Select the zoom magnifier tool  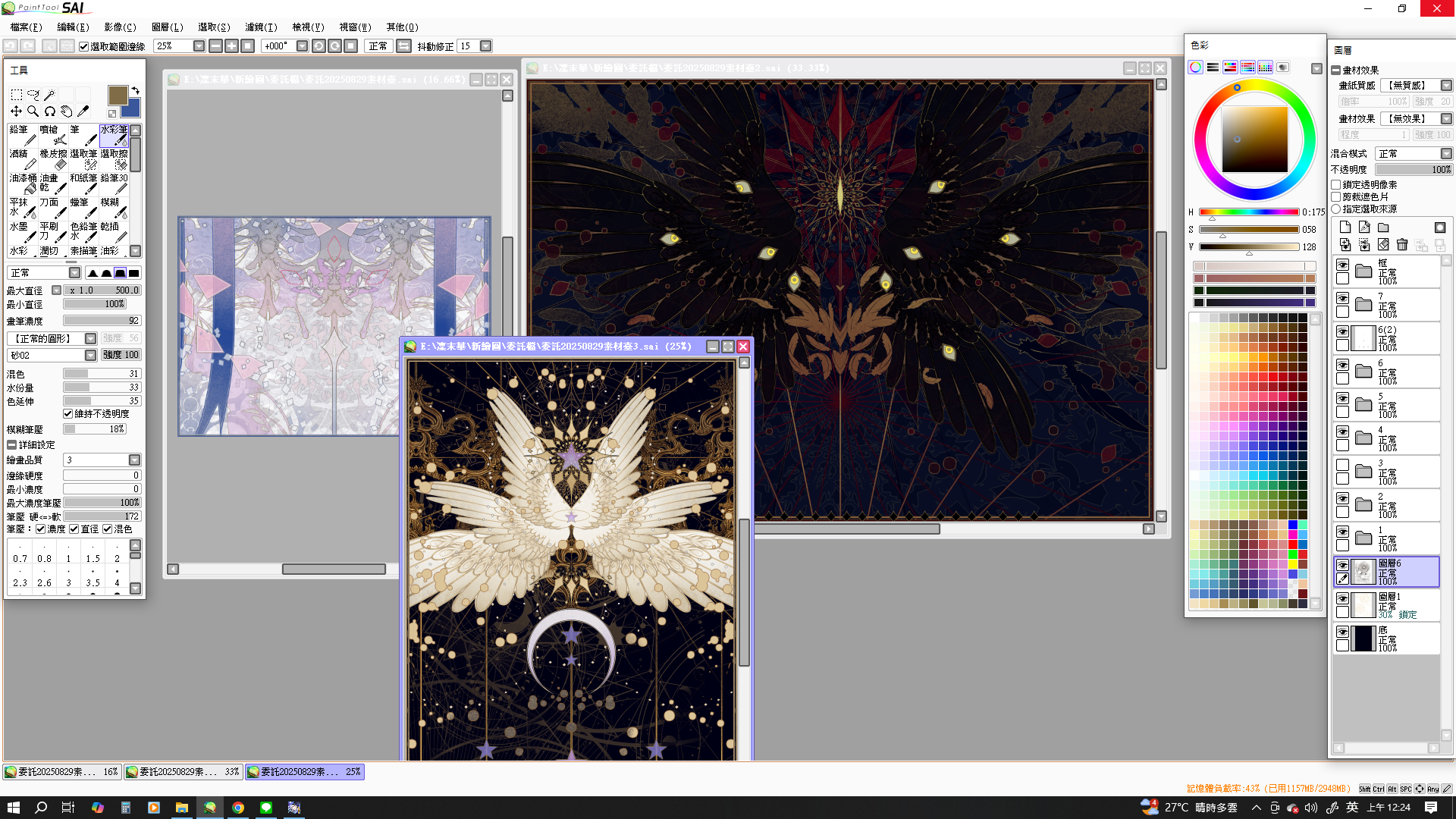(33, 111)
